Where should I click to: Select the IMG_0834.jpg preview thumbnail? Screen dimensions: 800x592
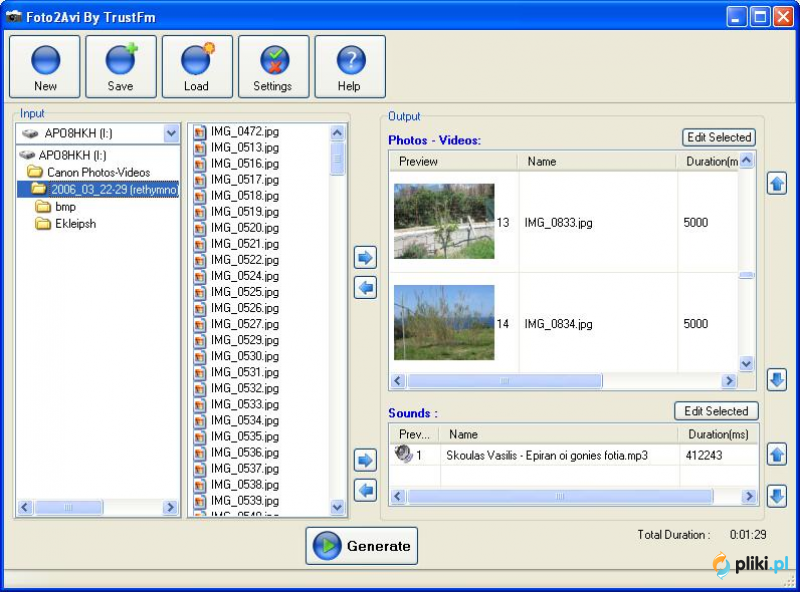click(444, 323)
